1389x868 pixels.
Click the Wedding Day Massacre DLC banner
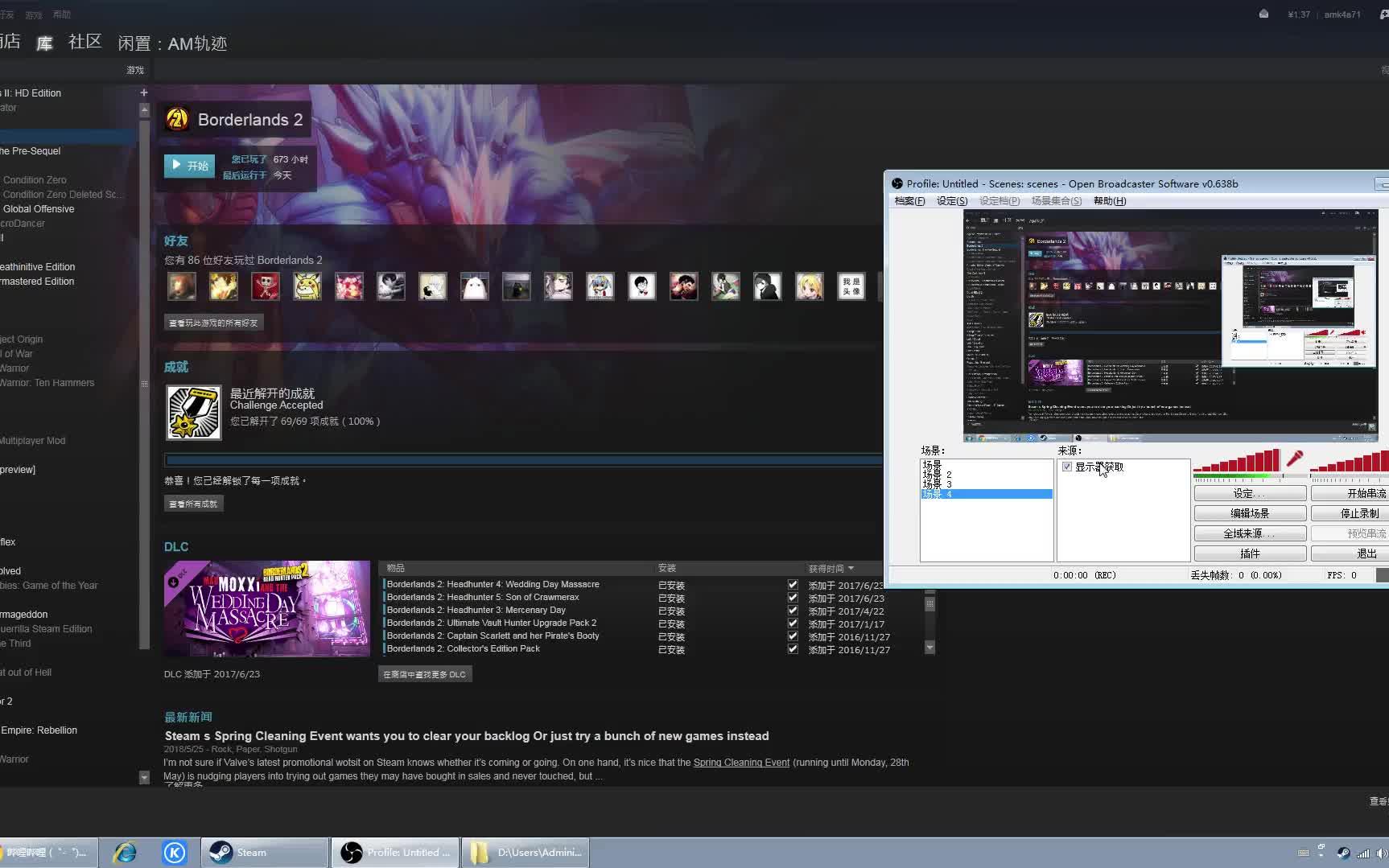click(267, 609)
